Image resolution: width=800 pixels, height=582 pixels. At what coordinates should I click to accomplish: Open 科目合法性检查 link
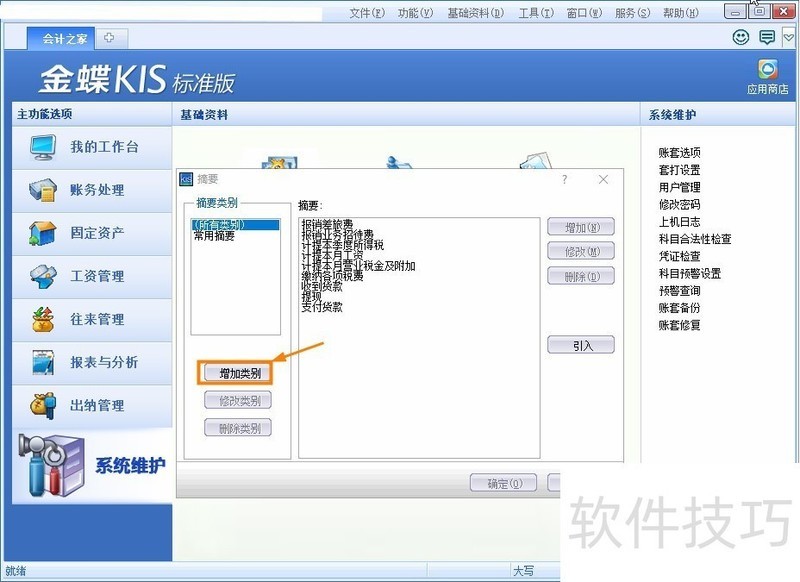click(695, 239)
